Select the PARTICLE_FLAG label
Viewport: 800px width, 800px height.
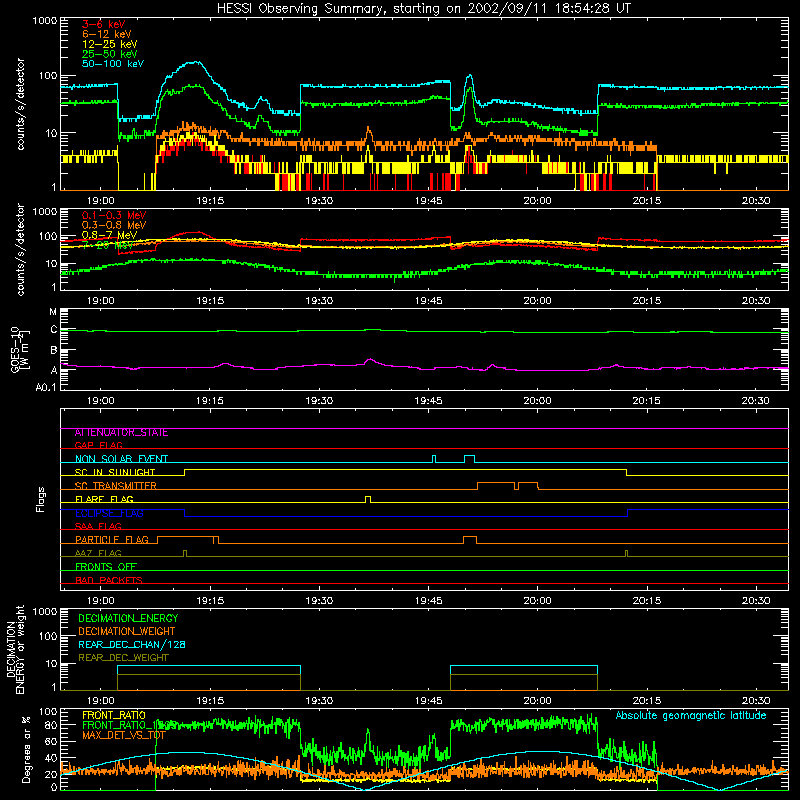coord(112,540)
